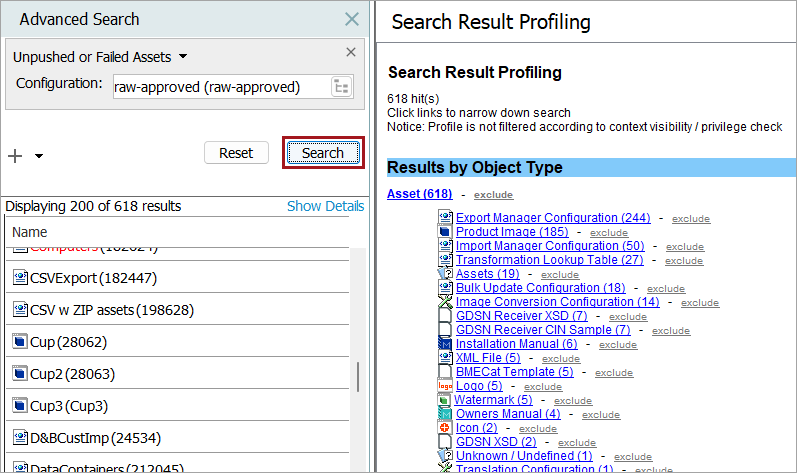Open the add-criteria dropdown arrow
The height and width of the screenshot is (473, 797).
coord(39,156)
